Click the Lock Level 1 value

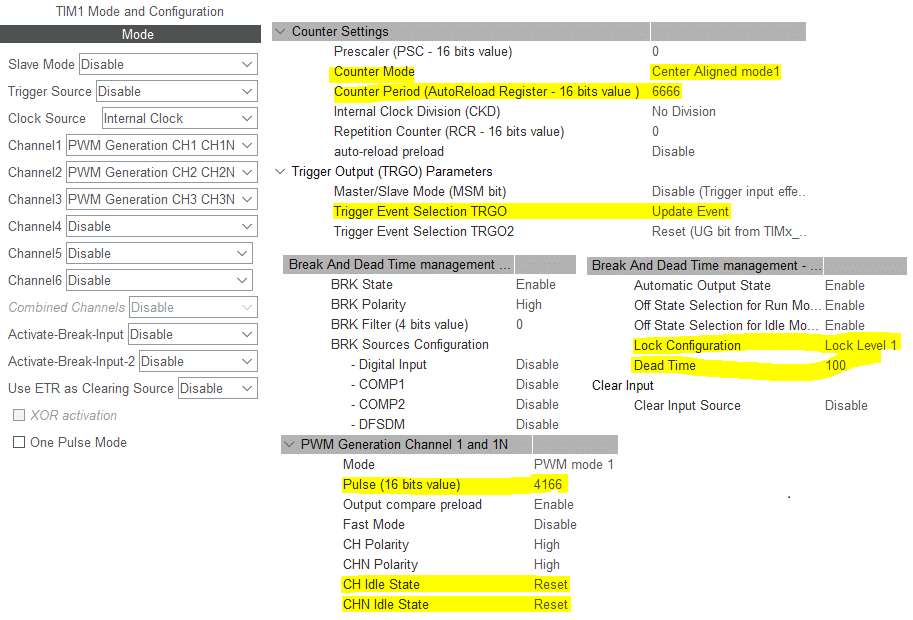[861, 345]
